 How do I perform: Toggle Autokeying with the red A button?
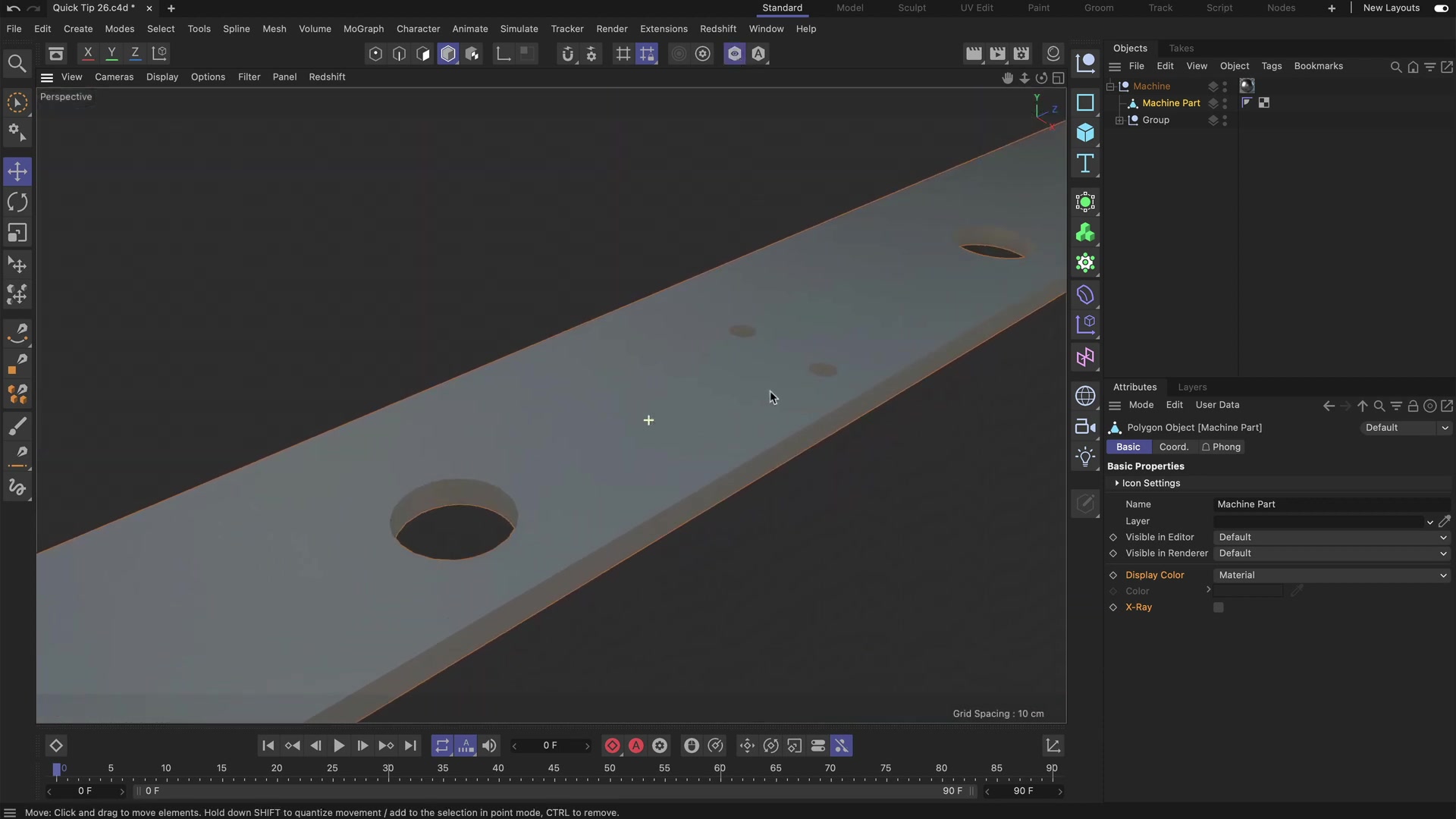pyautogui.click(x=635, y=745)
